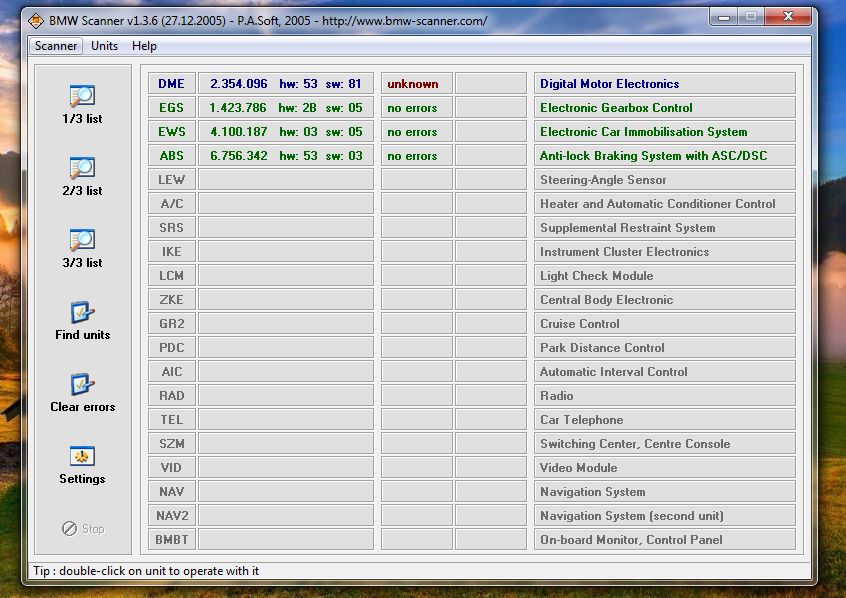The width and height of the screenshot is (846, 598).
Task: Click the Navigation System (second unit) description
Action: tap(665, 515)
